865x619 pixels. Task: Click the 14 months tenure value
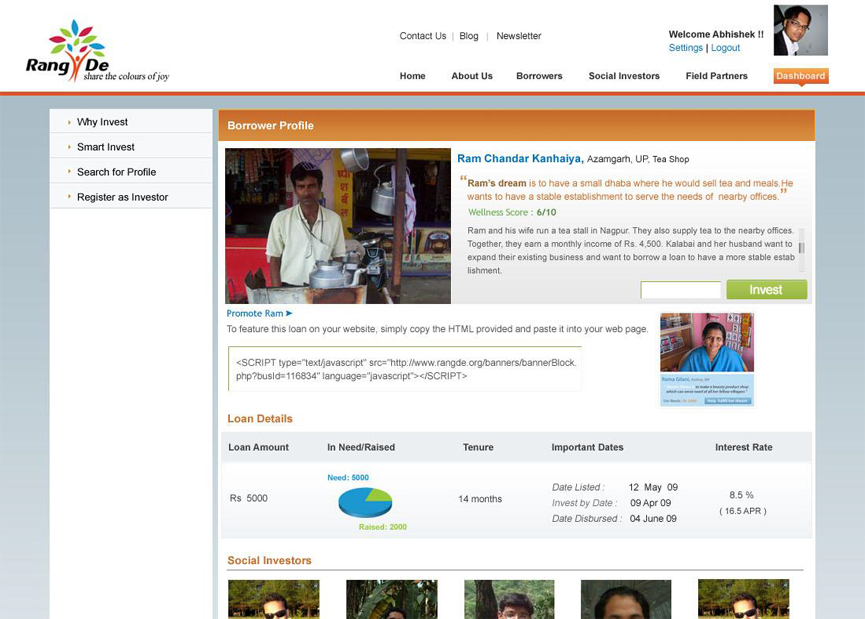pos(480,499)
